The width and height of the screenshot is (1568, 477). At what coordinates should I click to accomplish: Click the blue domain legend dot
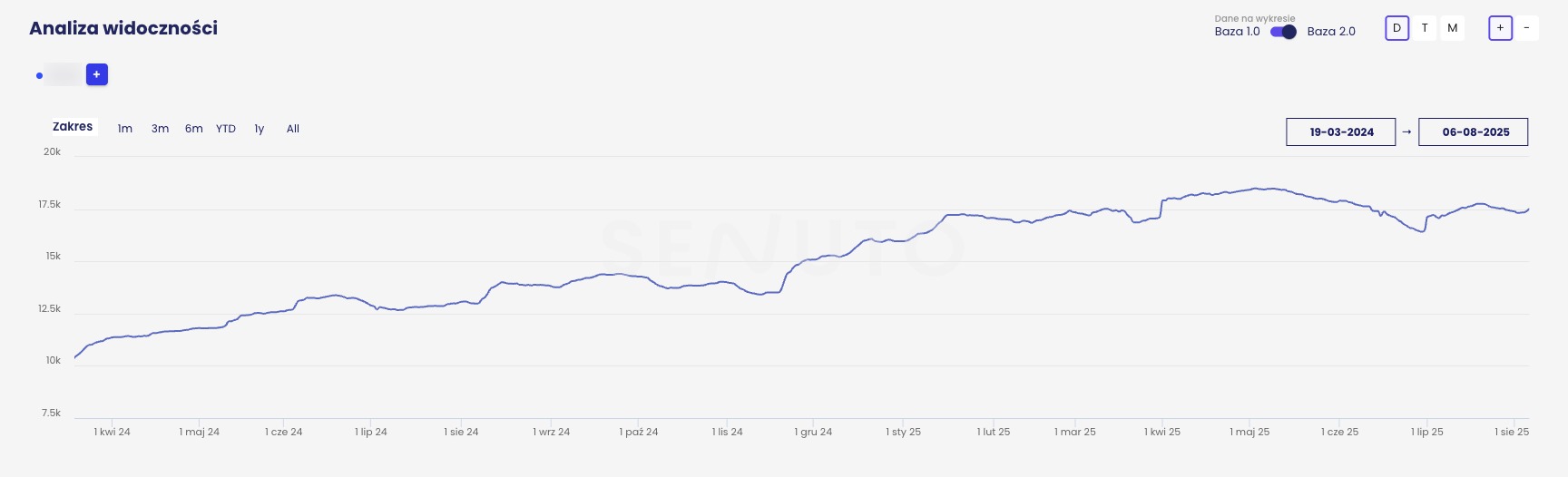pos(39,75)
